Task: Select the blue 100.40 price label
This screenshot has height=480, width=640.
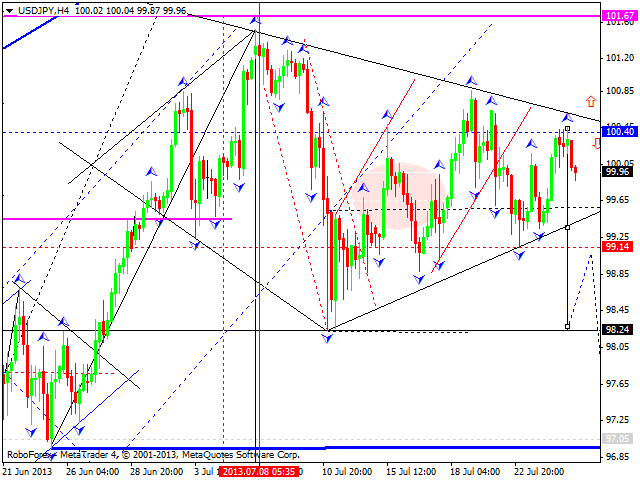Action: (x=619, y=132)
